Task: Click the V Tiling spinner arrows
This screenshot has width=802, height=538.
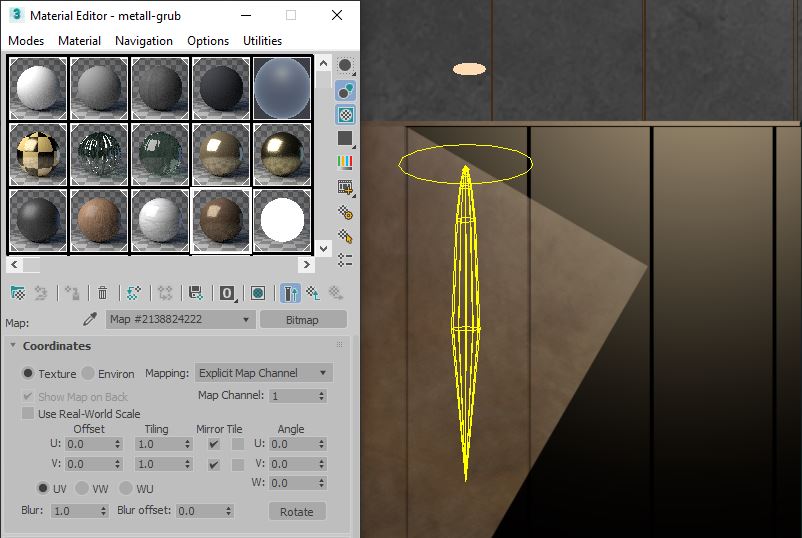Action: click(x=187, y=464)
